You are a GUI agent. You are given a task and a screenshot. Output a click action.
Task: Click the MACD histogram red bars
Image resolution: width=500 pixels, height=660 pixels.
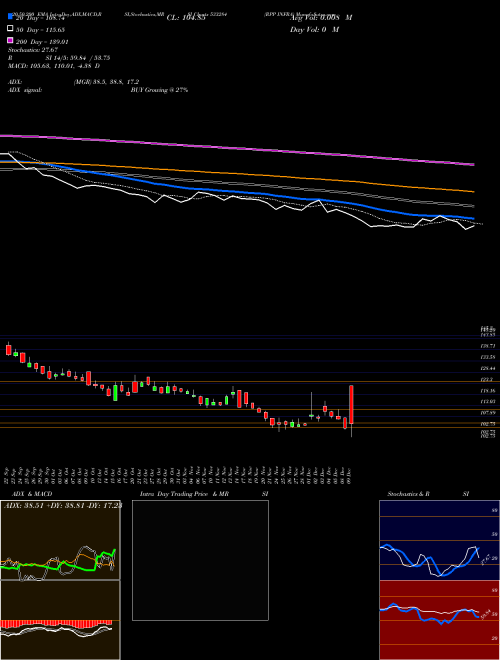[56, 624]
